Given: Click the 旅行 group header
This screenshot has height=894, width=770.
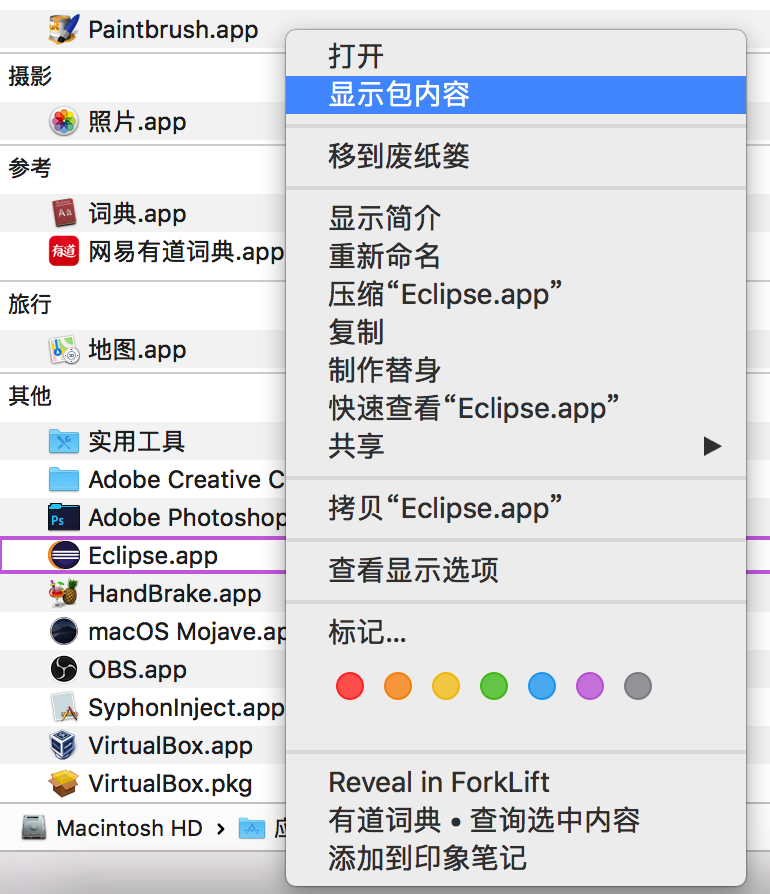Looking at the screenshot, I should 30,304.
